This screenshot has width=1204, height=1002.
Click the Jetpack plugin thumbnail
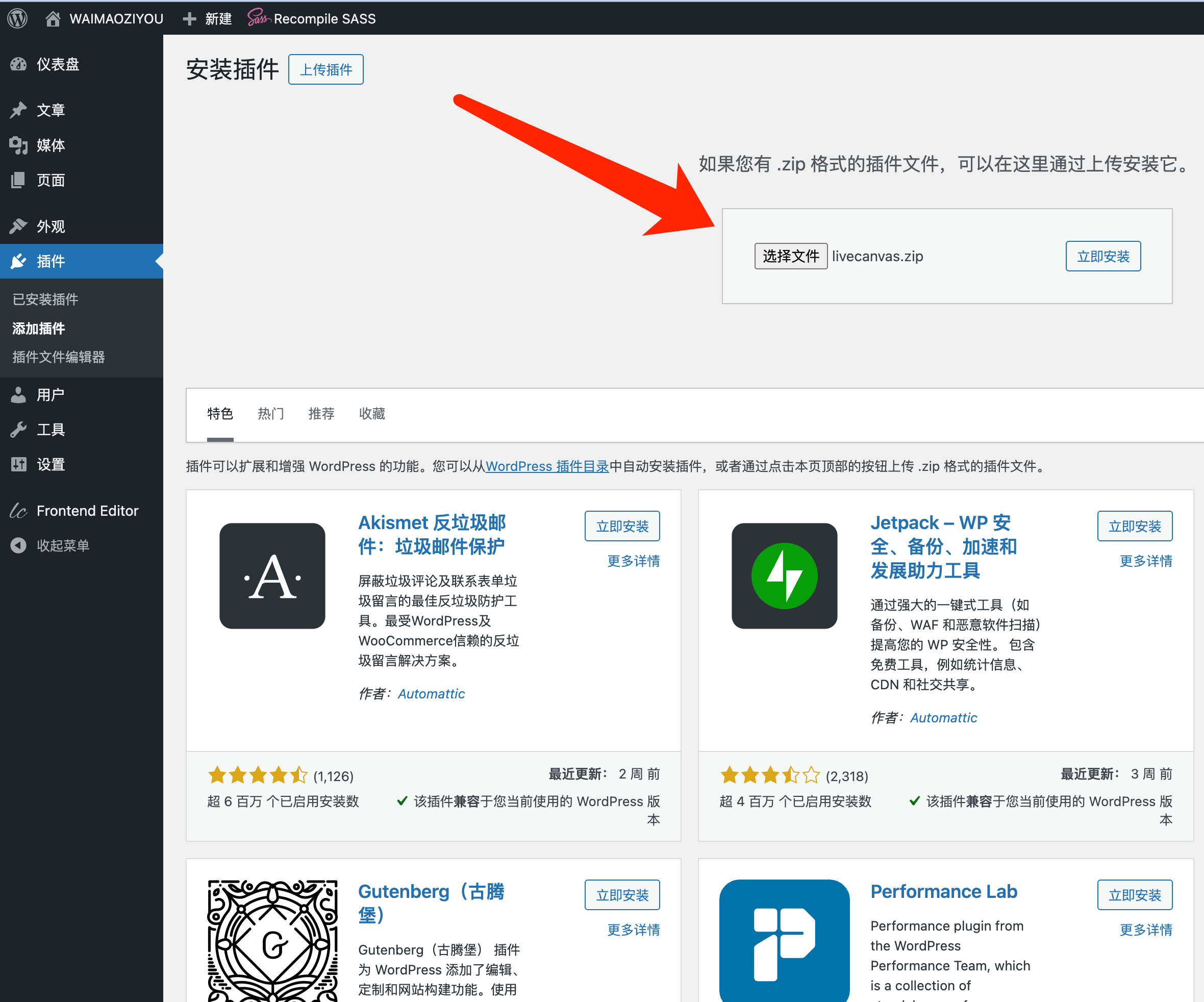tap(784, 575)
